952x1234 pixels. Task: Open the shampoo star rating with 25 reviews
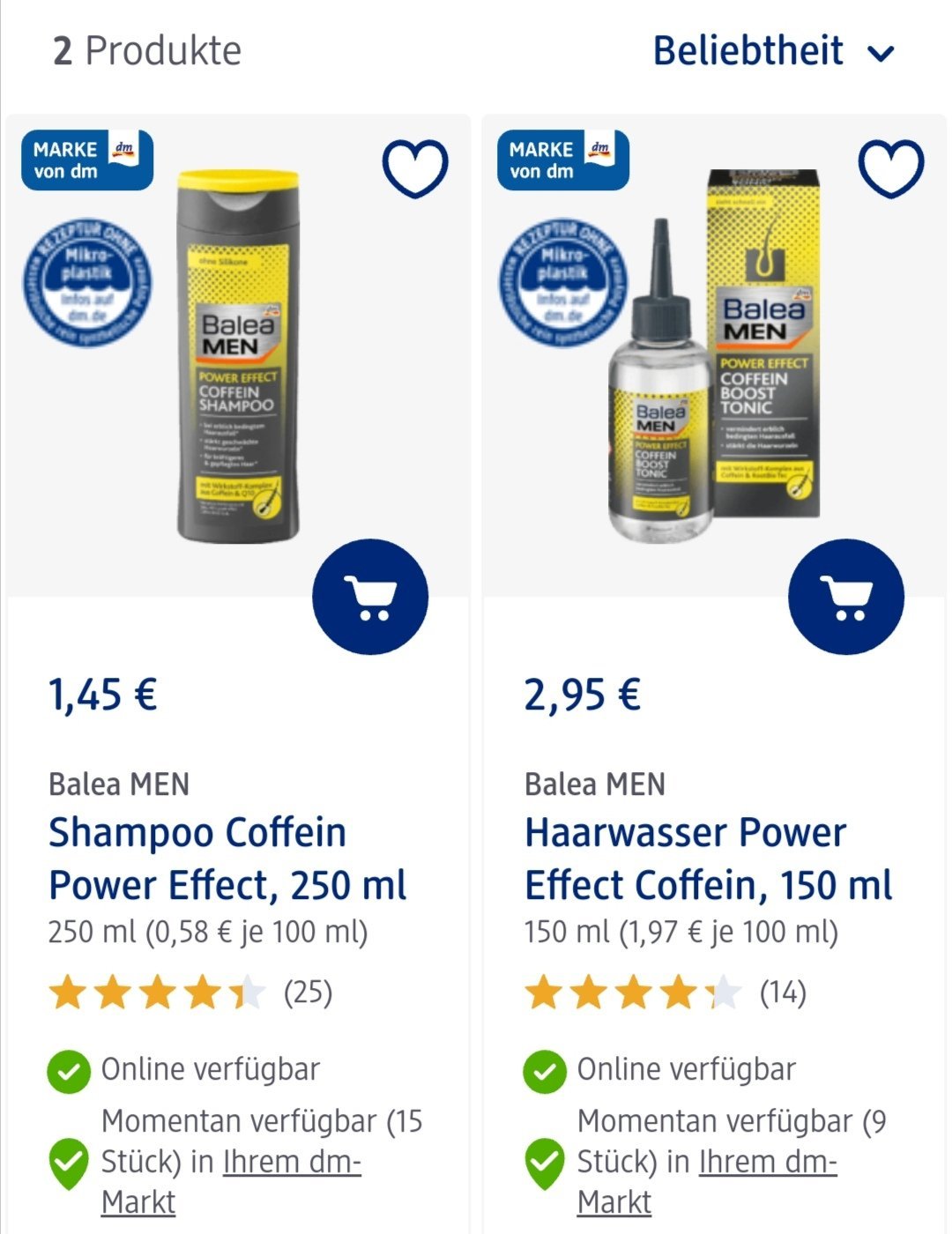190,992
